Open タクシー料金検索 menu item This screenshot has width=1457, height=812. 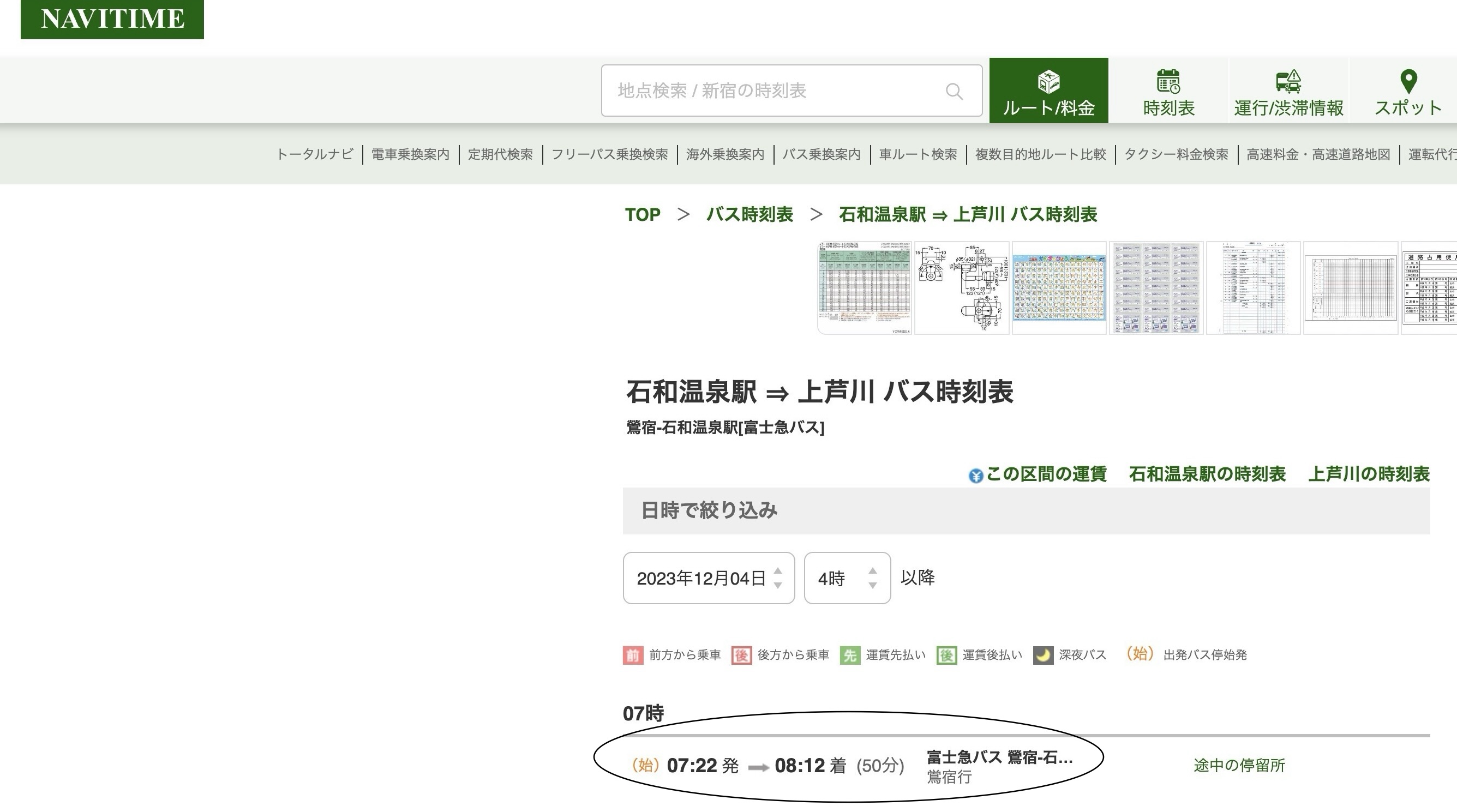pyautogui.click(x=1176, y=154)
